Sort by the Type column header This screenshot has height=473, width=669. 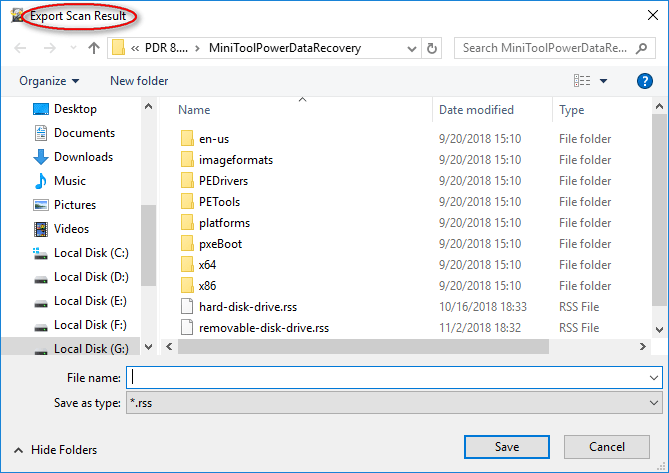click(x=571, y=110)
